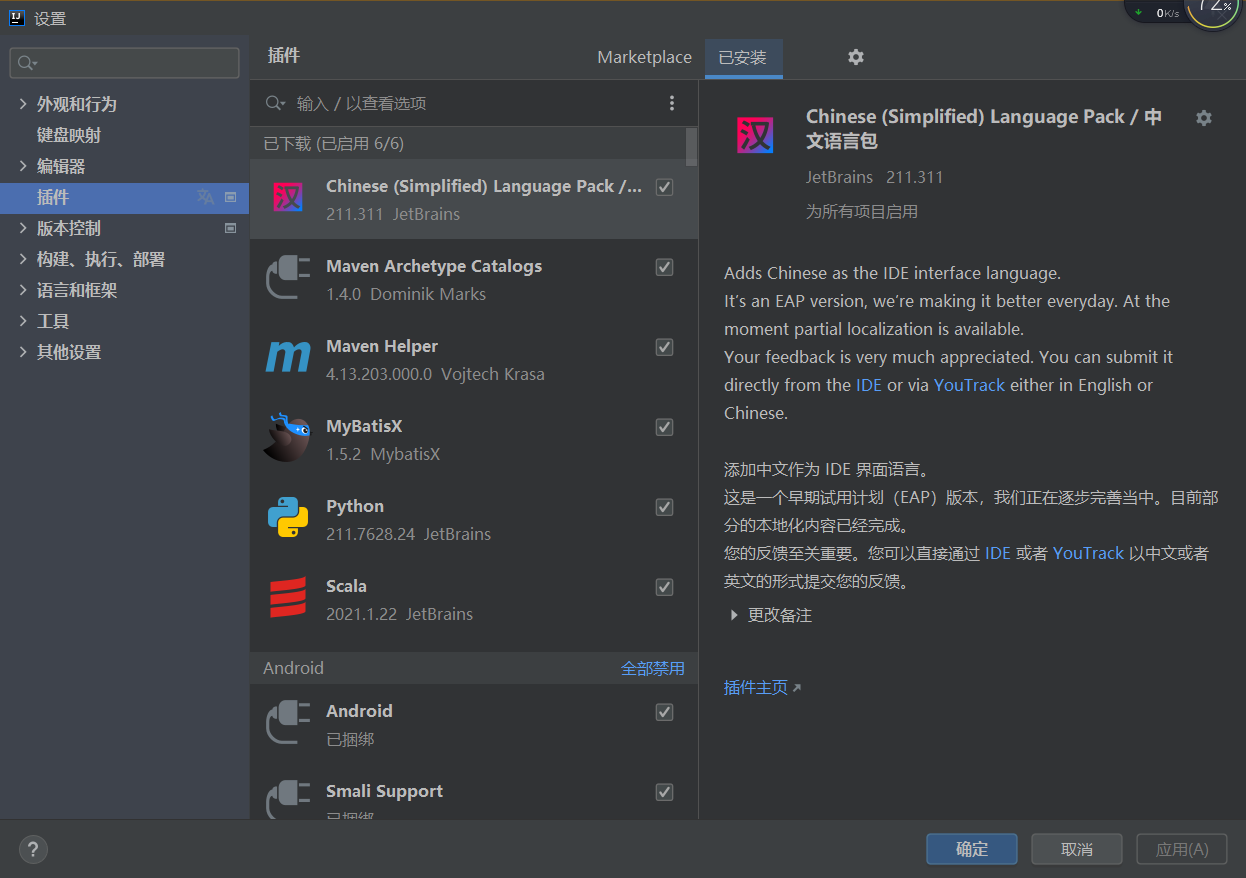
Task: Select the Smali Support plugin name
Action: click(384, 791)
